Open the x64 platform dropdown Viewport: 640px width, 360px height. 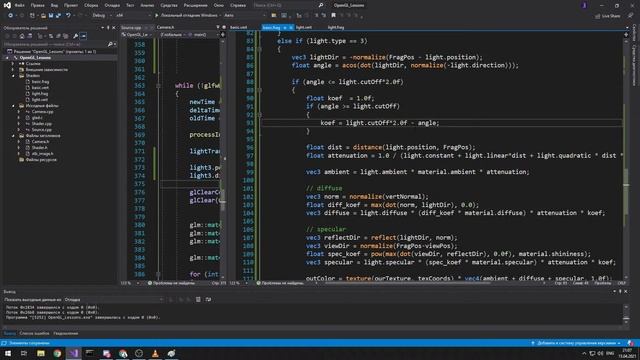tap(132, 16)
